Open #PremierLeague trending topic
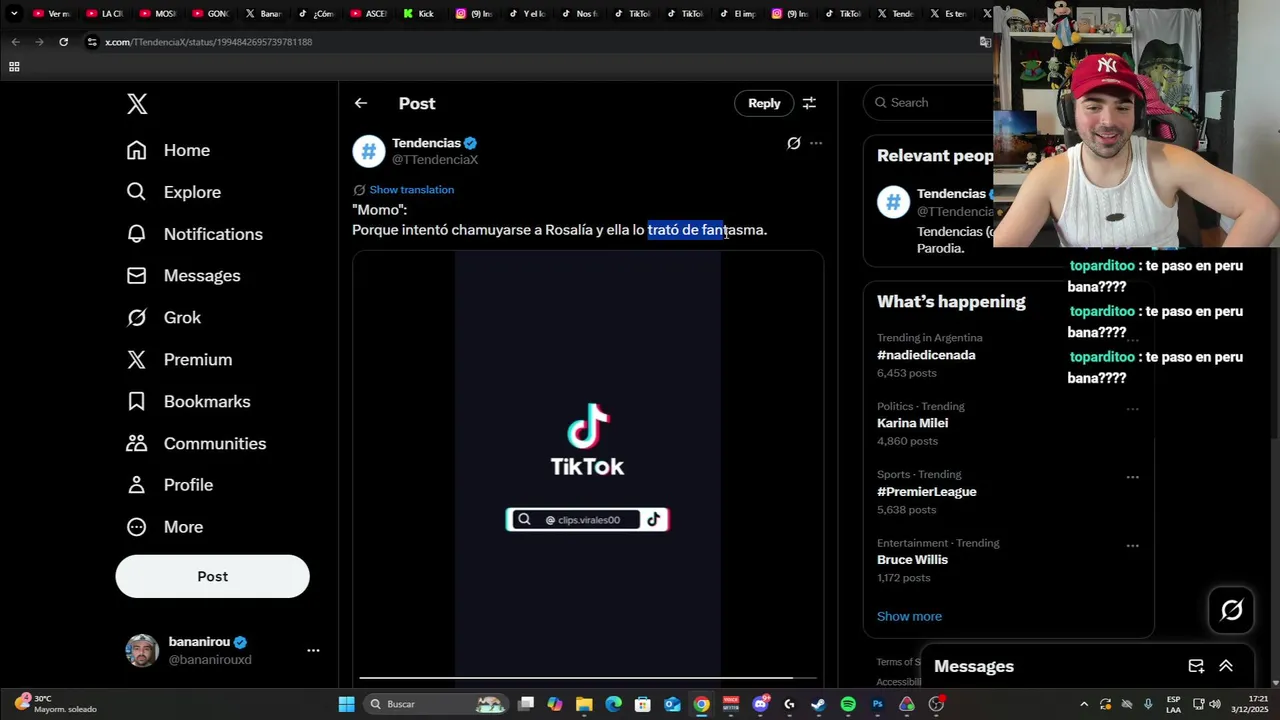 tap(927, 492)
